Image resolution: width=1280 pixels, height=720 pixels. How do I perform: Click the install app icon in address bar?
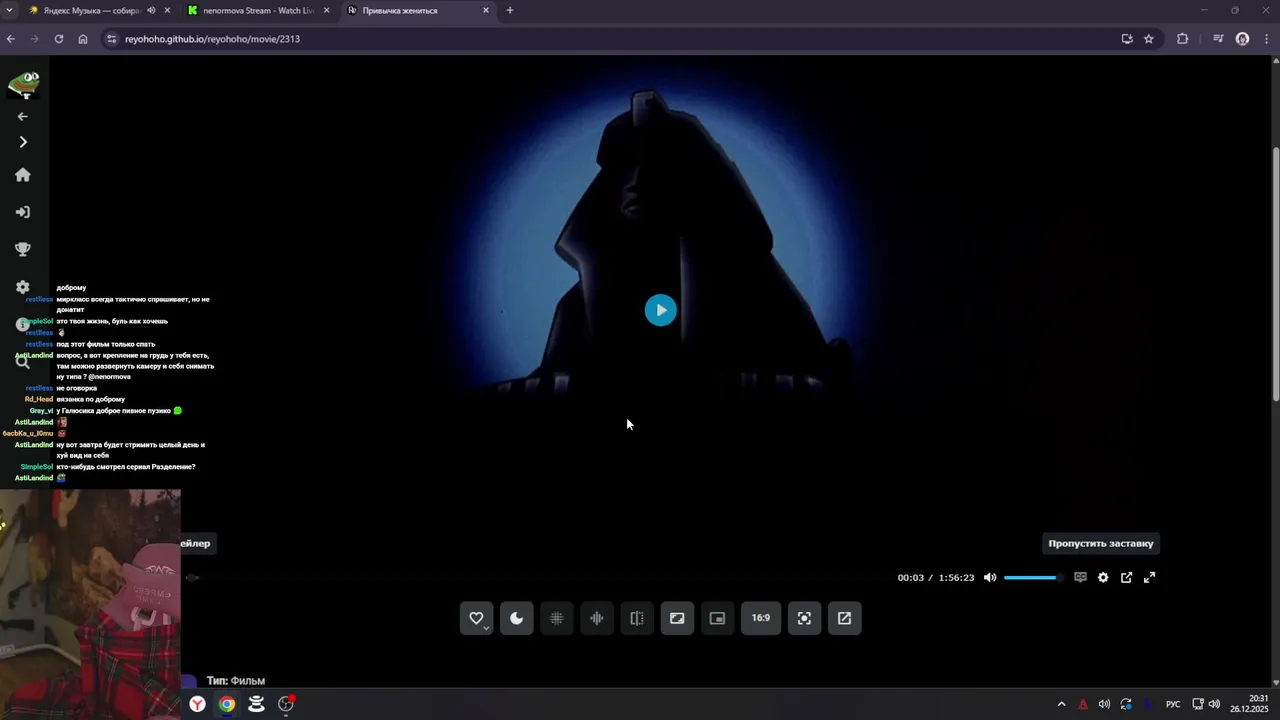tap(1127, 39)
